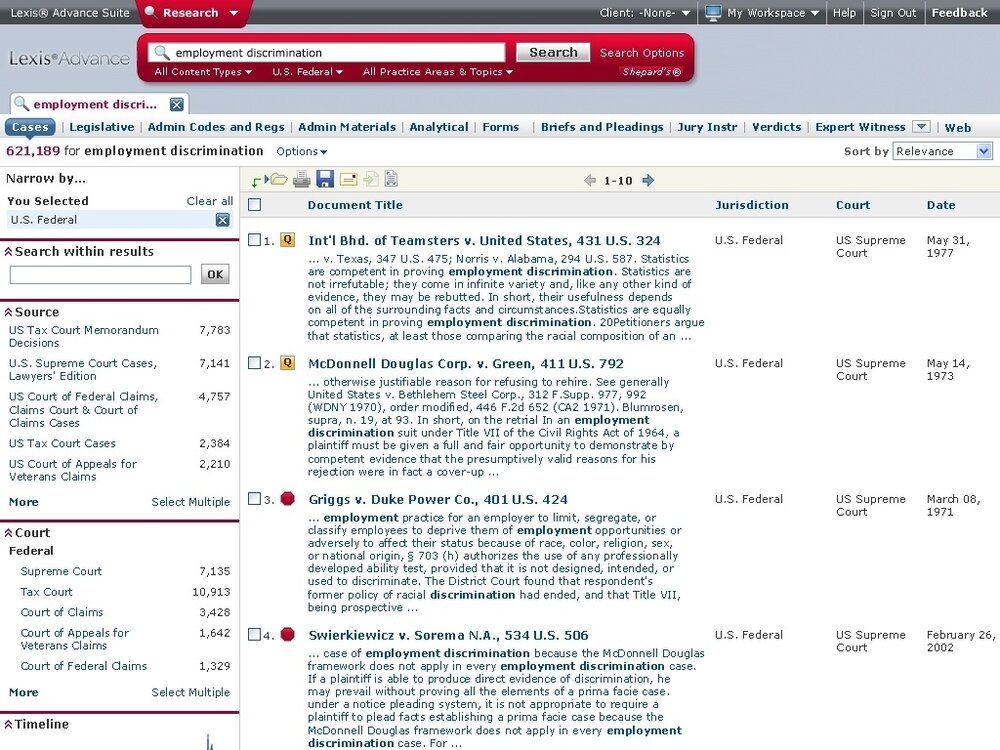Image resolution: width=1000 pixels, height=750 pixels.
Task: Click red stop signal for Swierkiewicz case
Action: (288, 635)
